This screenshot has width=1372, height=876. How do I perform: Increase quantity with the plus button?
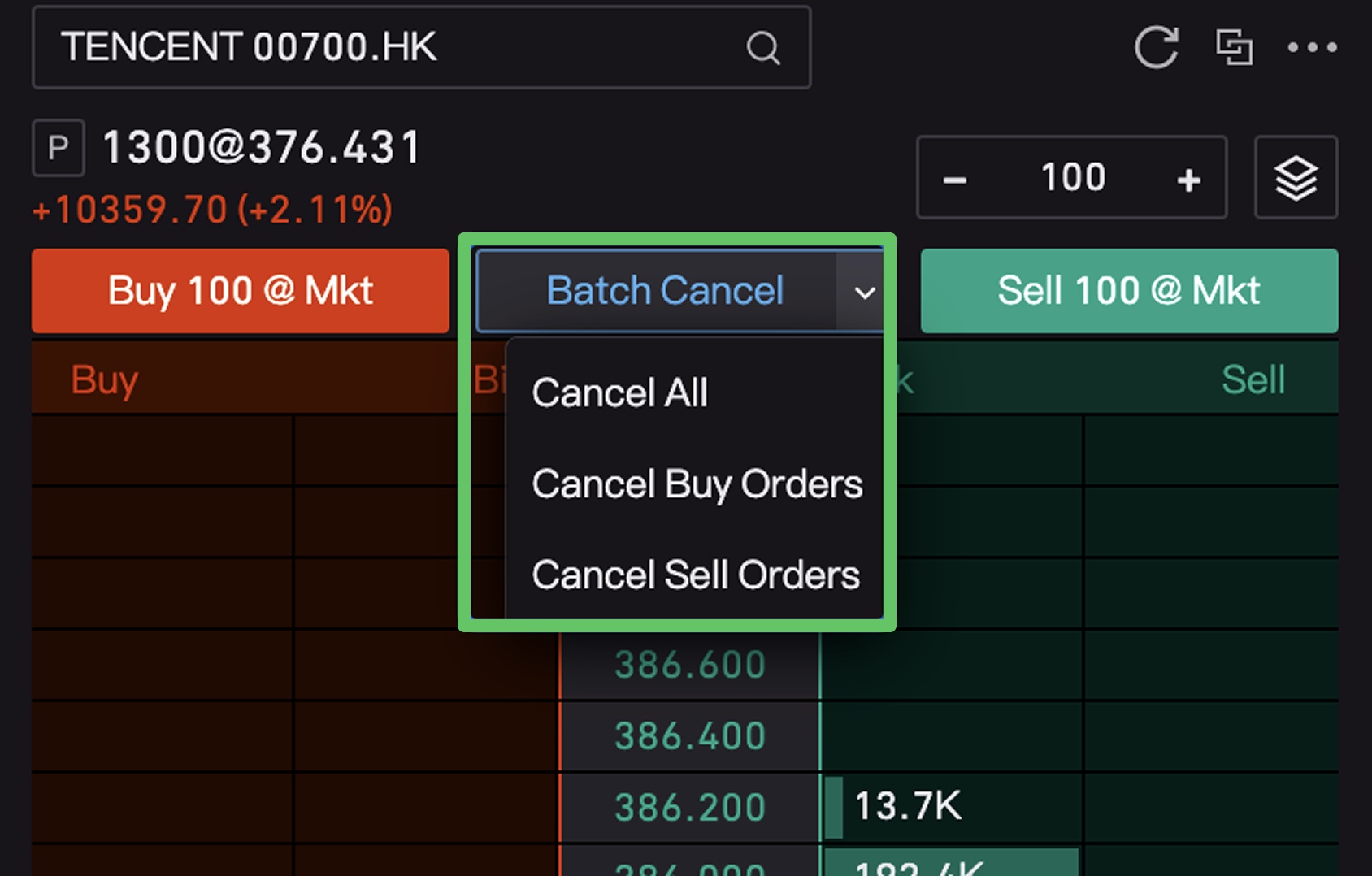[x=1188, y=179]
